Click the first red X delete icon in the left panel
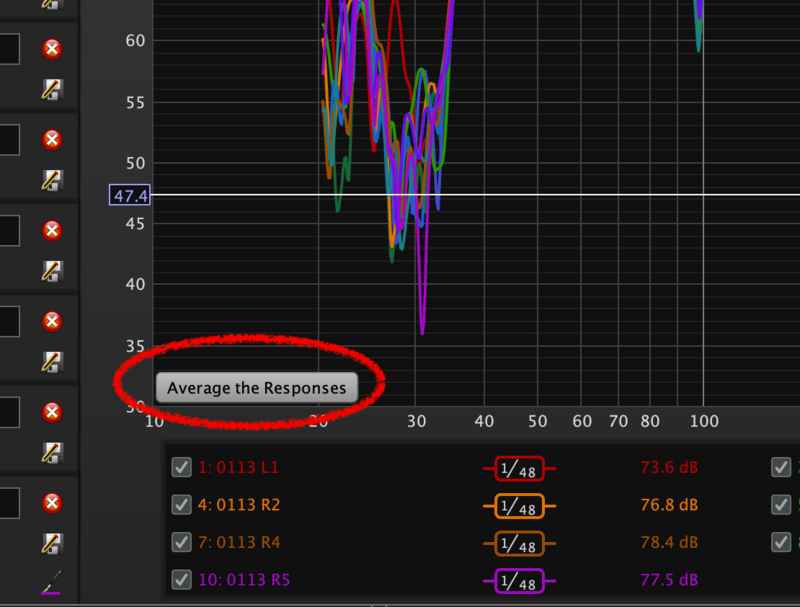Image resolution: width=800 pixels, height=607 pixels. coord(52,49)
